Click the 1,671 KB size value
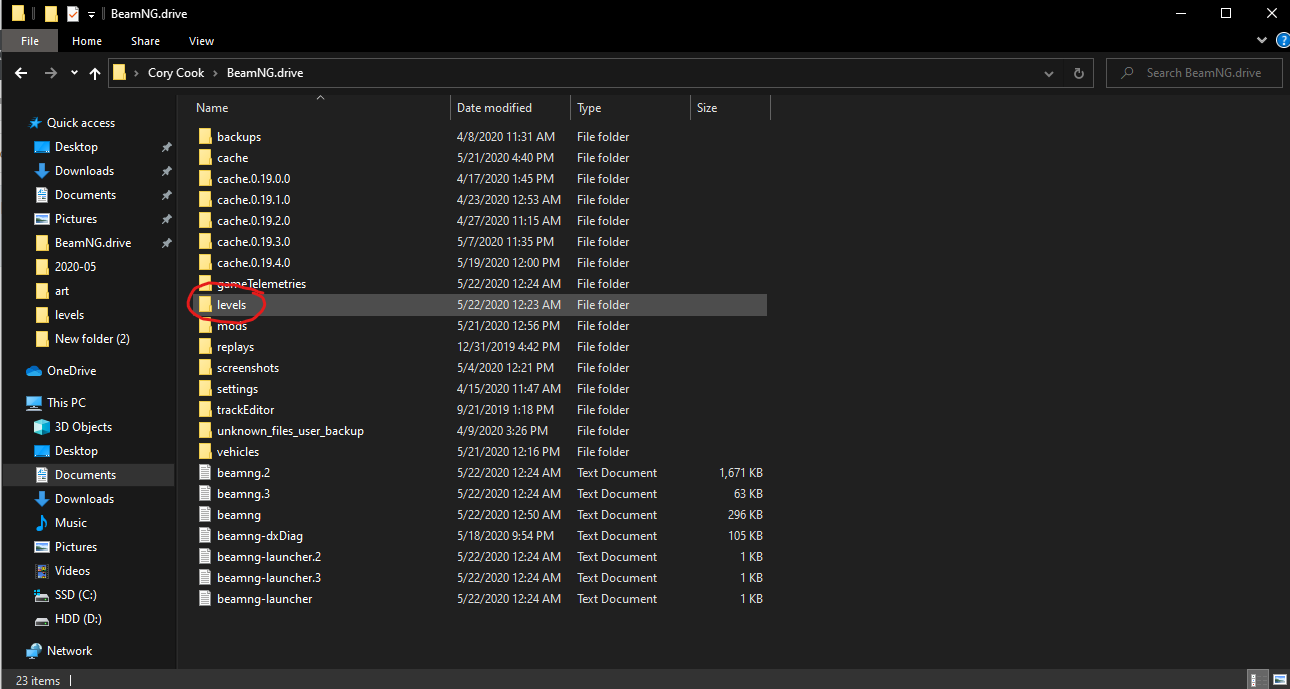The height and width of the screenshot is (689, 1290). click(x=741, y=472)
